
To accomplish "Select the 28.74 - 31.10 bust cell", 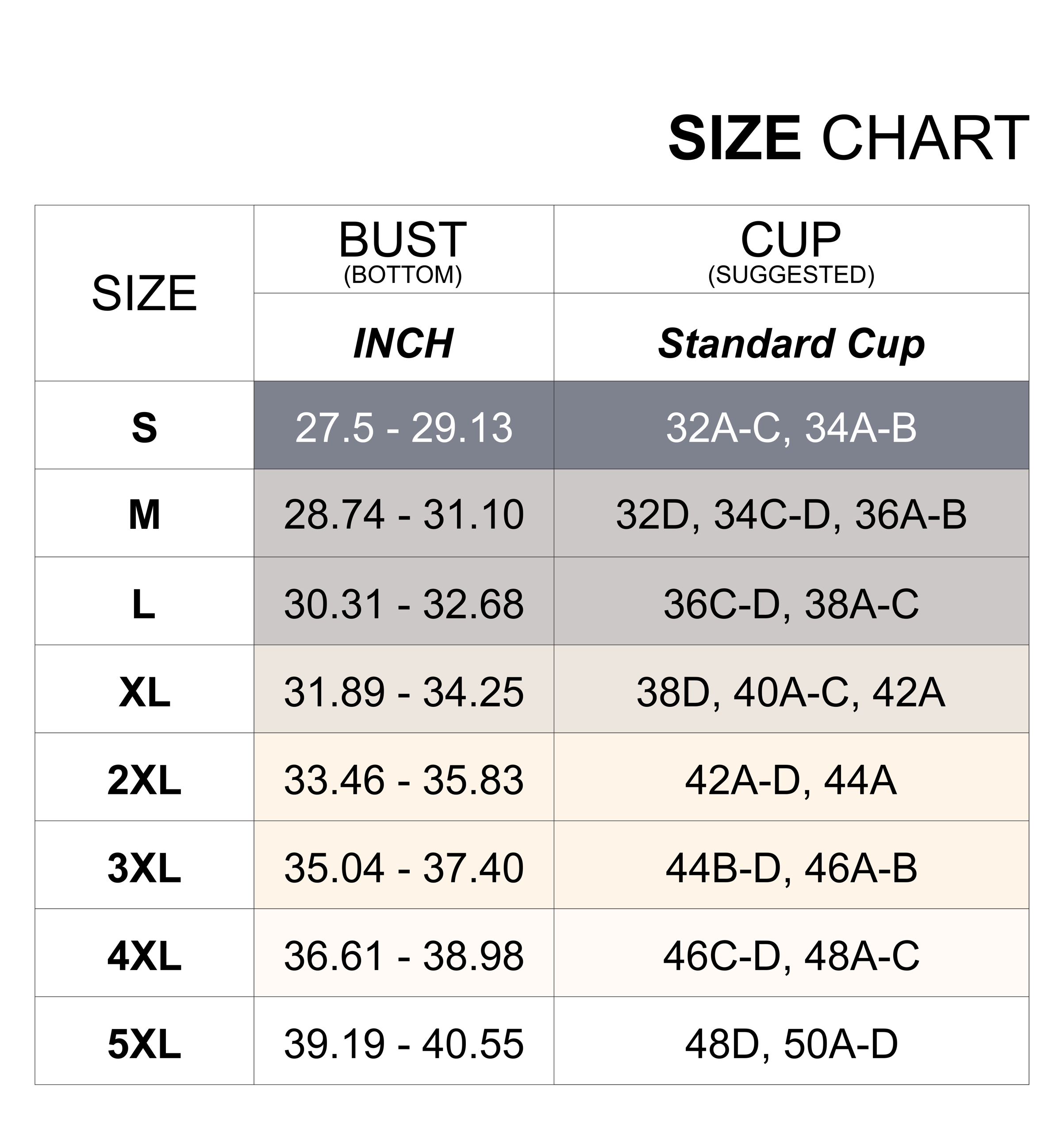I will click(x=403, y=513).
